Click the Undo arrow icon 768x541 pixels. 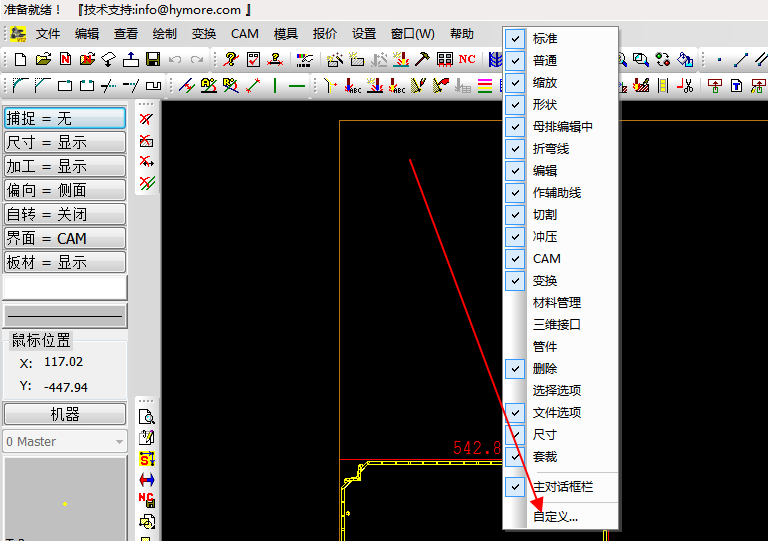click(175, 60)
